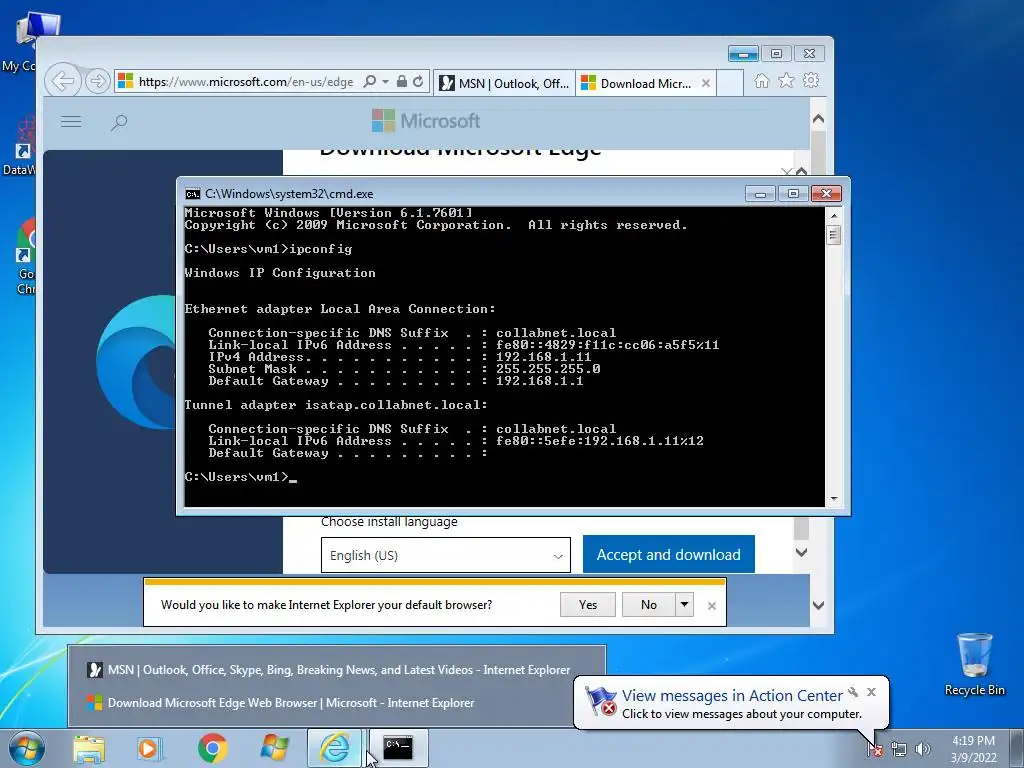The width and height of the screenshot is (1024, 768).
Task: Click the inner page scroll down chevron
Action: tap(801, 552)
